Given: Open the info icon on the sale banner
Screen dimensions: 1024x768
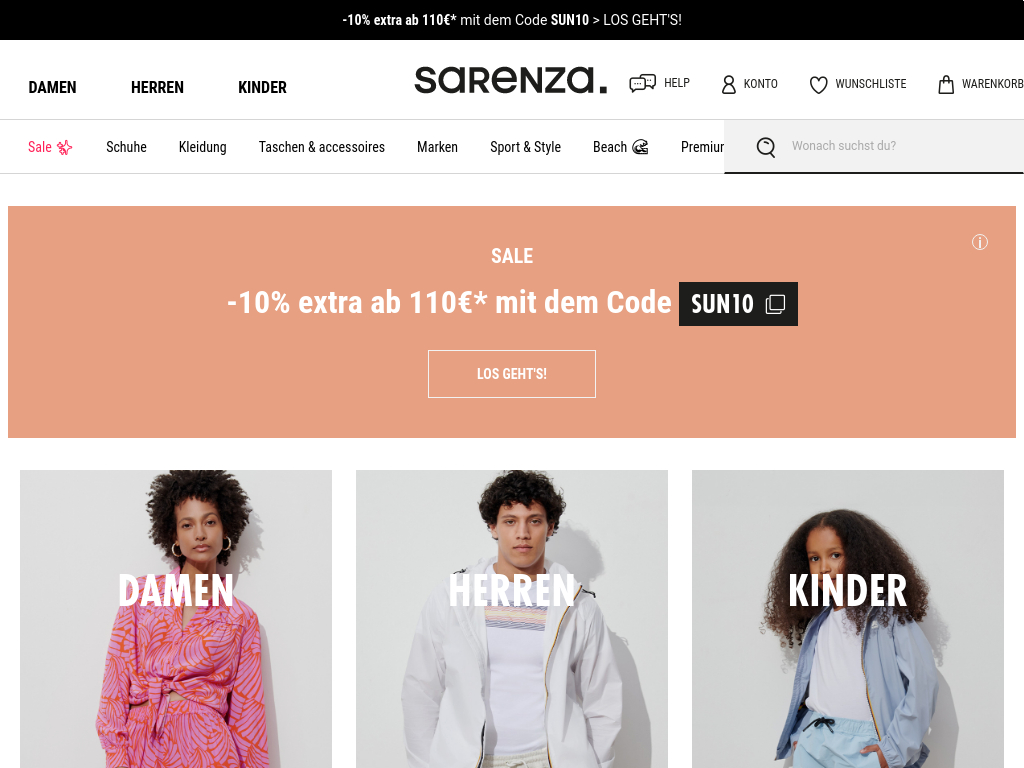Looking at the screenshot, I should coord(980,242).
